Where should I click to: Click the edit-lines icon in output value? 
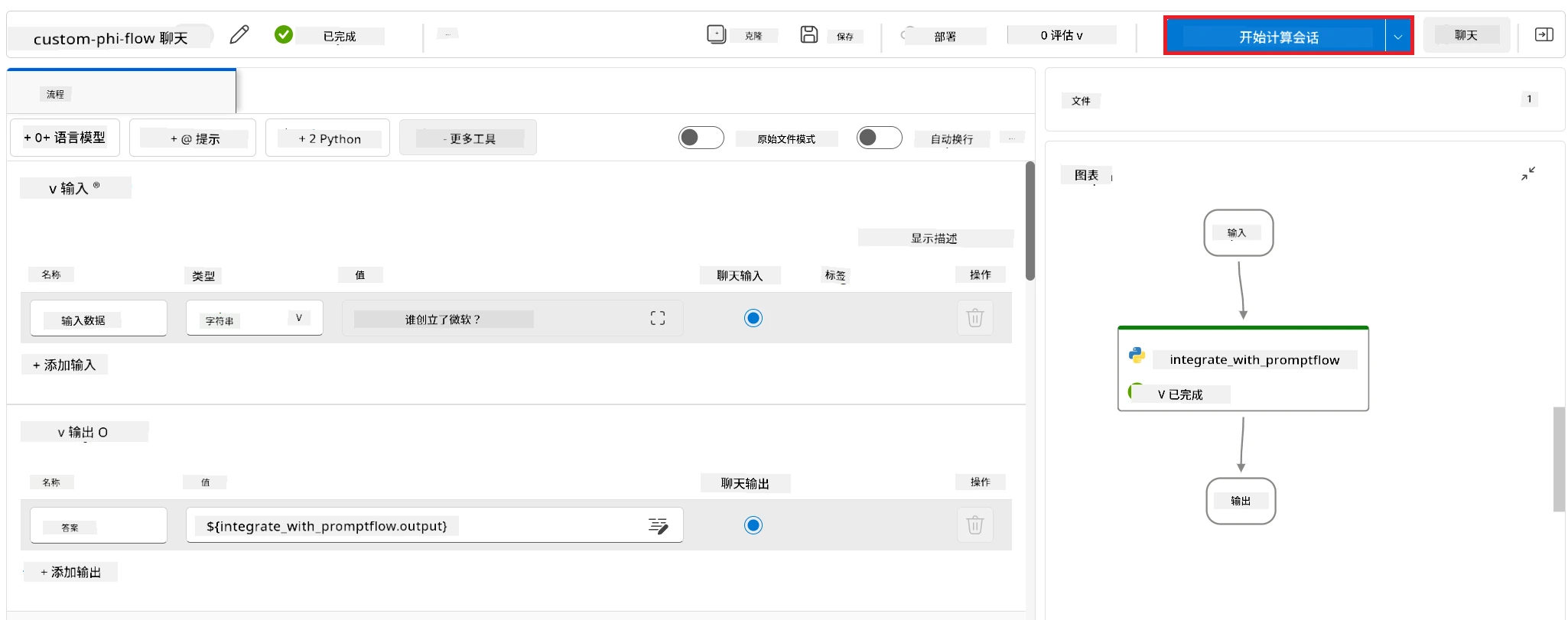click(658, 525)
